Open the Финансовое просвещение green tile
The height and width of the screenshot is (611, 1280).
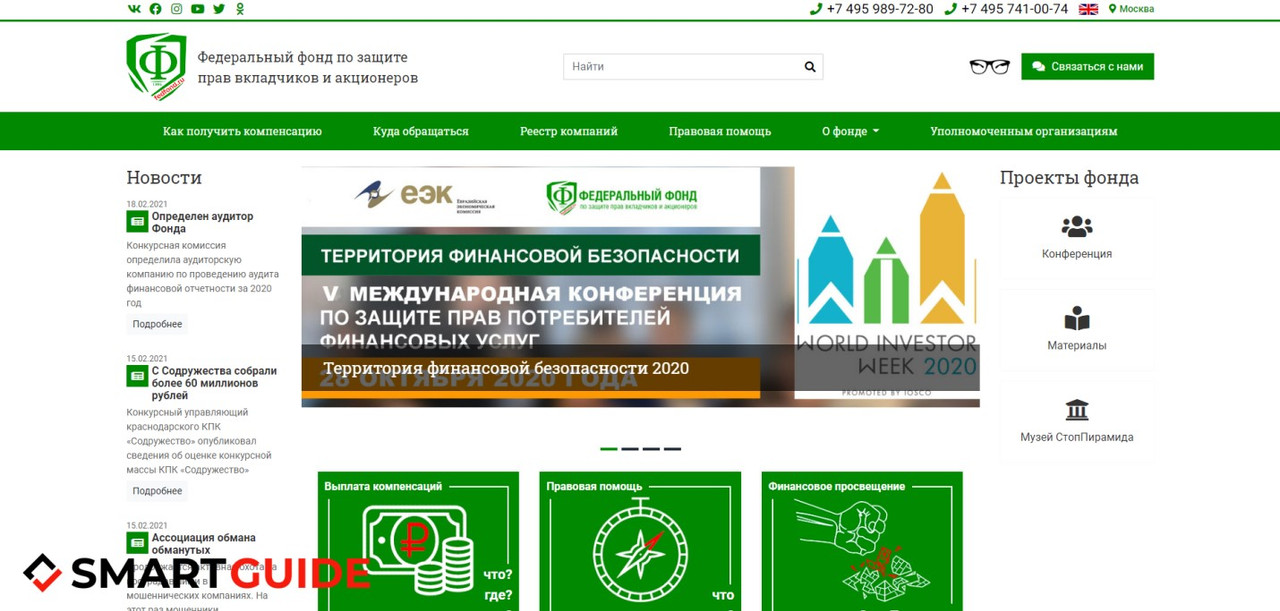(x=862, y=541)
